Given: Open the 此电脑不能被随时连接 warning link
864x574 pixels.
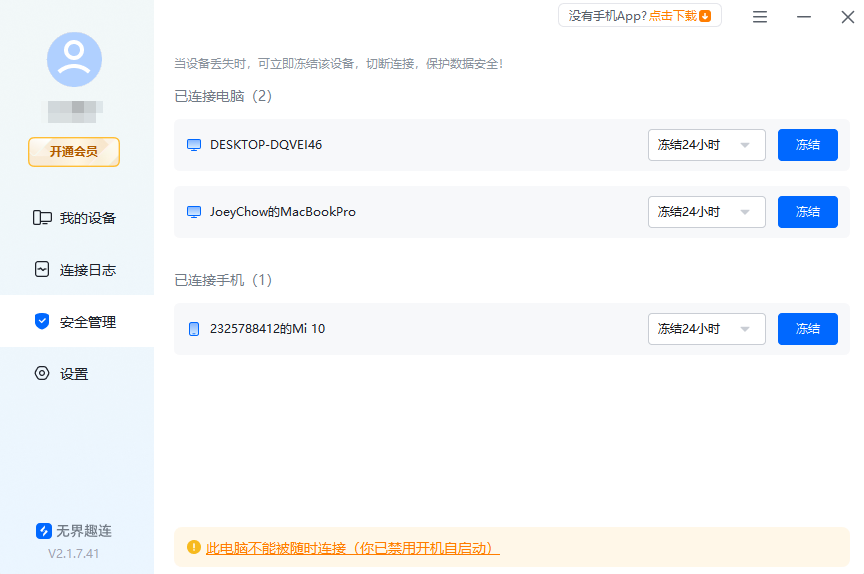Looking at the screenshot, I should click(x=352, y=548).
